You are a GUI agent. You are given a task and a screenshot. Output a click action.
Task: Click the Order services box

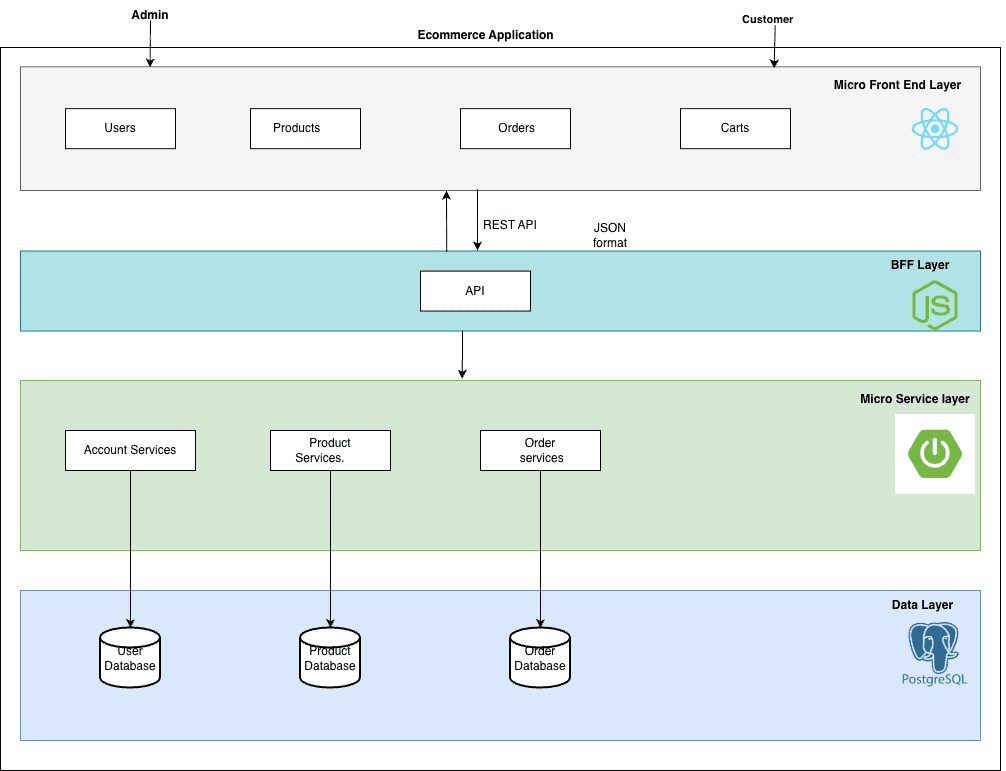(x=540, y=450)
